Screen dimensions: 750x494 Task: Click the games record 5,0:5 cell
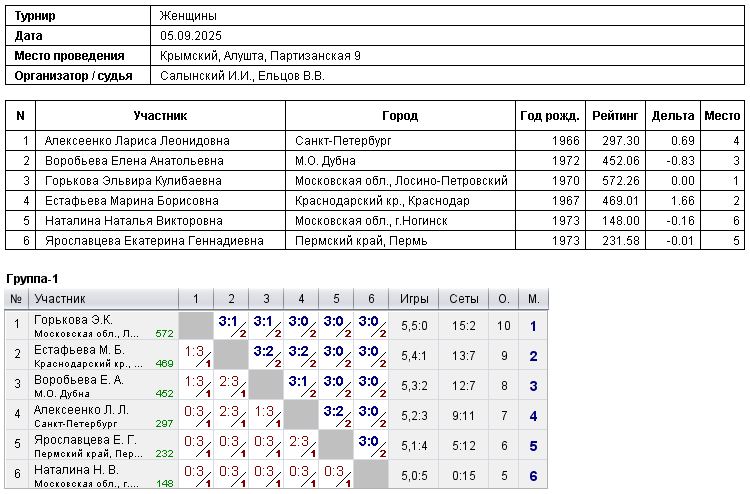(x=414, y=475)
